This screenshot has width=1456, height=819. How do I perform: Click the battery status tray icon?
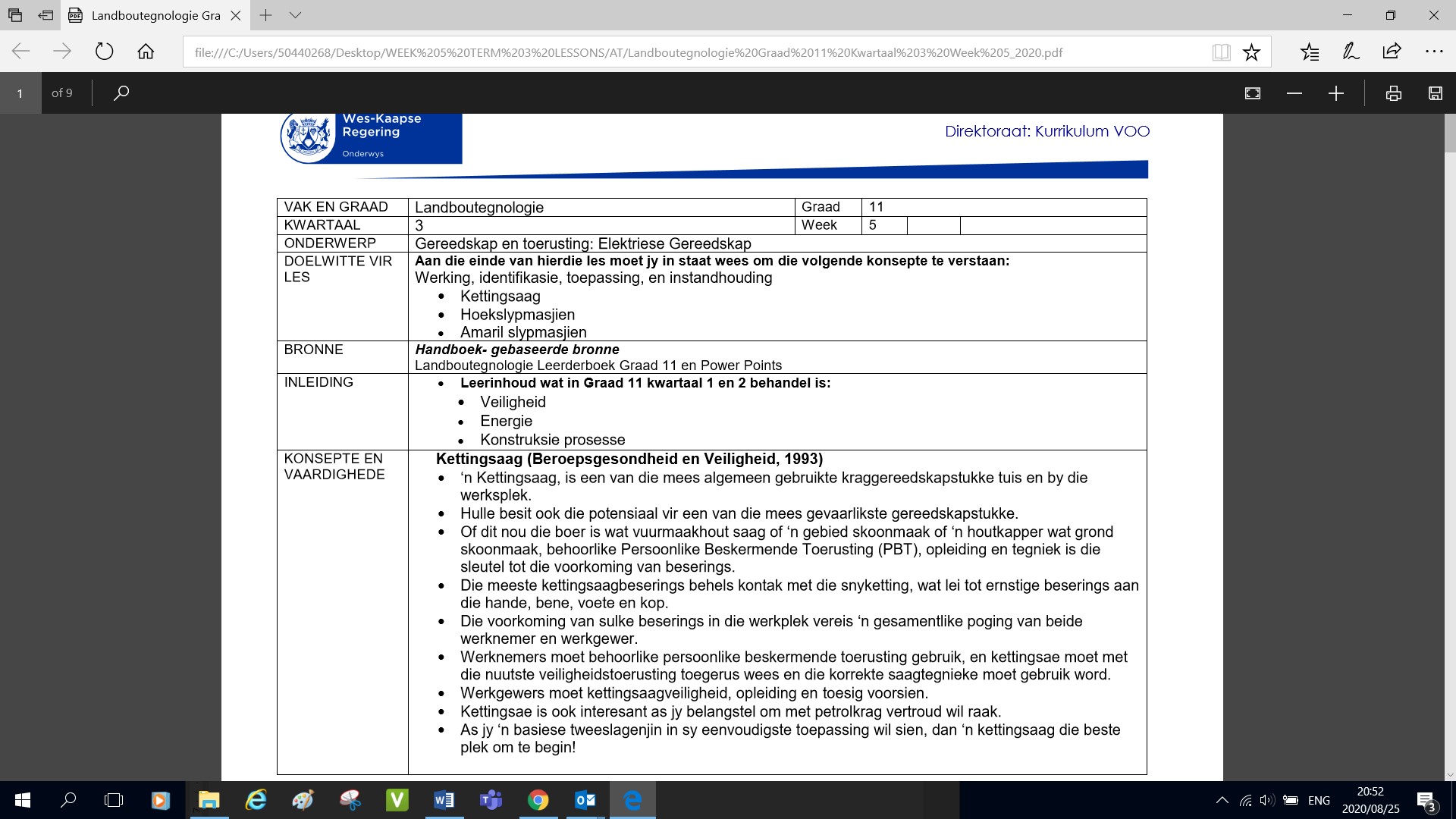(x=1291, y=800)
